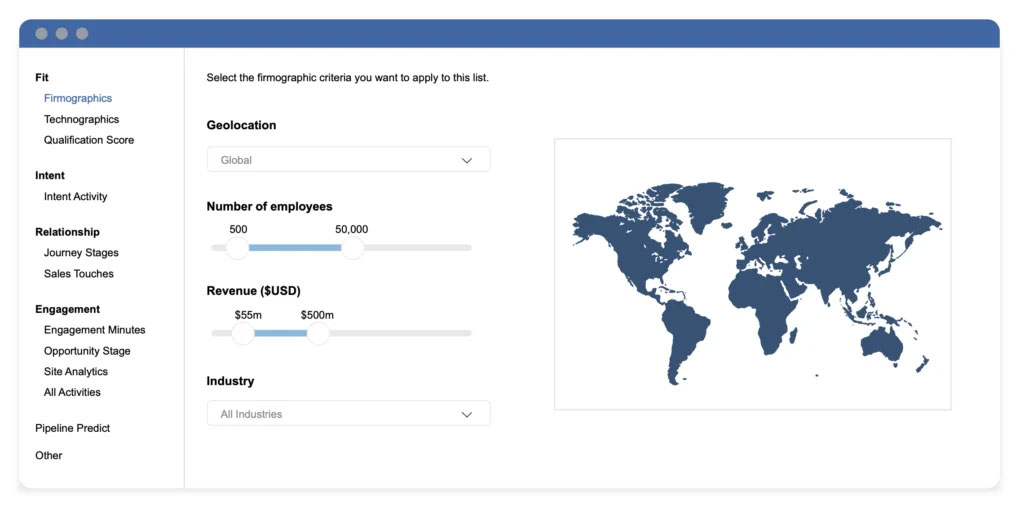
Task: Click the Fit section heading
Action: click(42, 78)
